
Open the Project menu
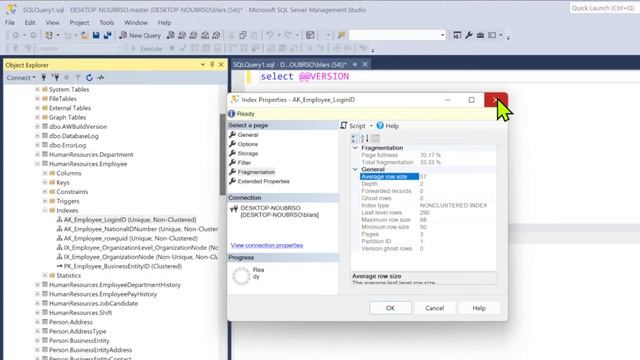point(79,22)
